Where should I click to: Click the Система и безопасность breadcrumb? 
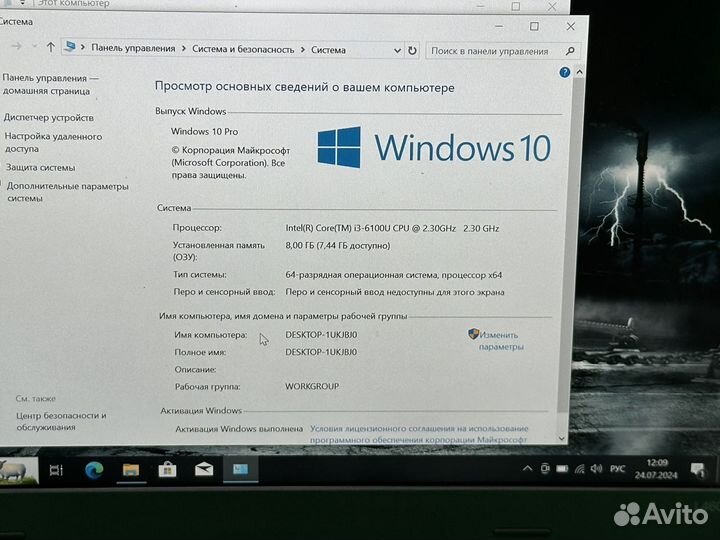(x=243, y=49)
